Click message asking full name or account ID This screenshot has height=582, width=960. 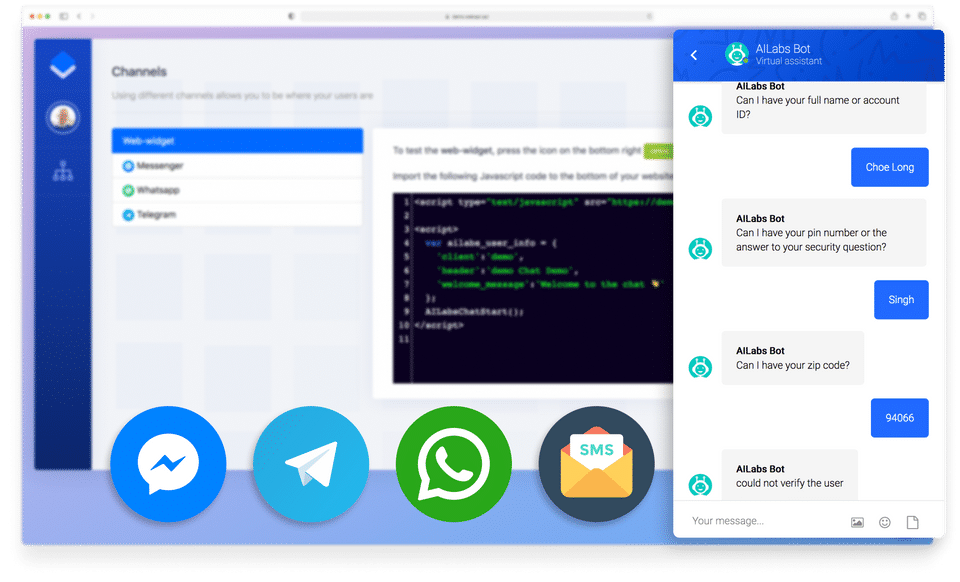823,107
